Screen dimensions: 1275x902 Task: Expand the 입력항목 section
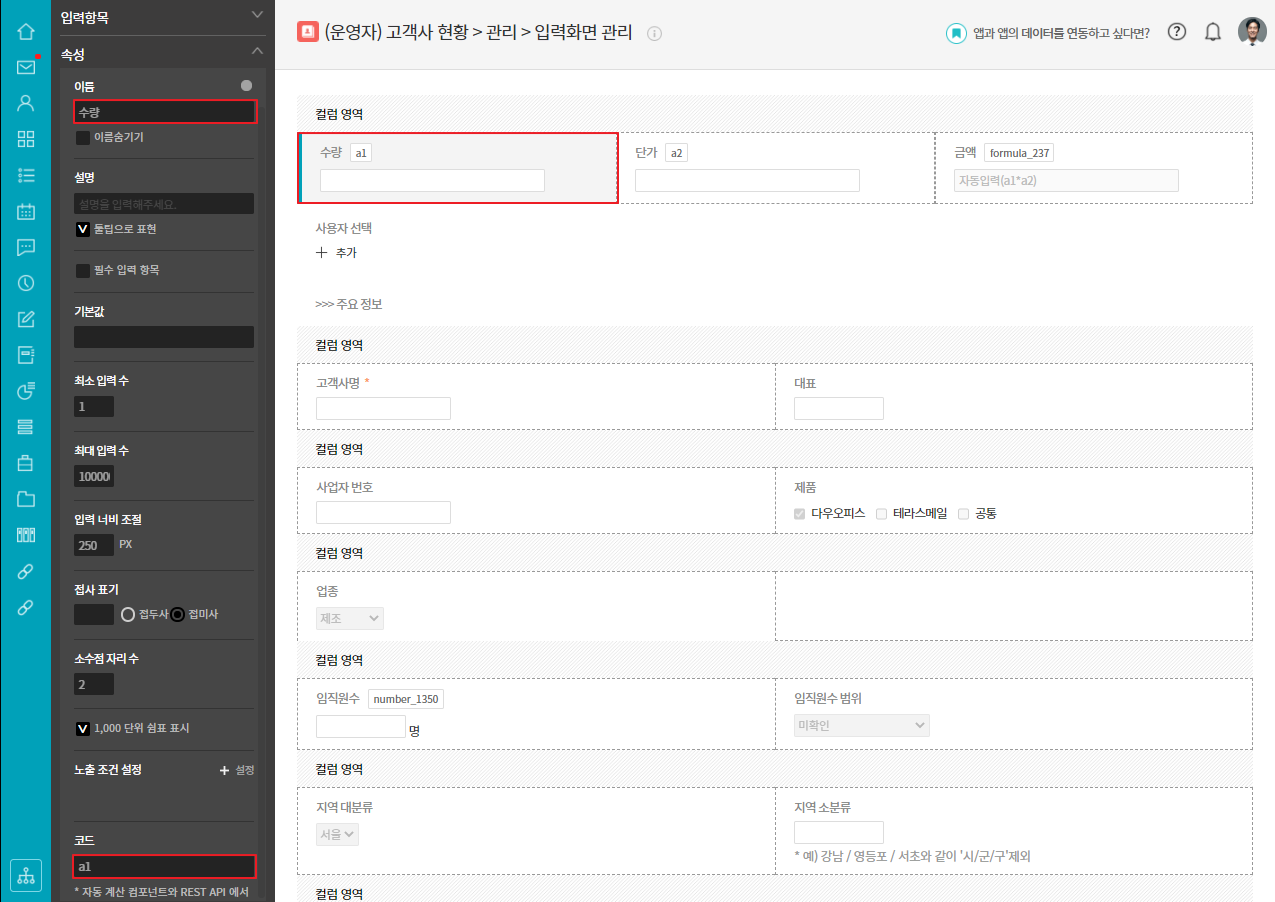tap(257, 15)
